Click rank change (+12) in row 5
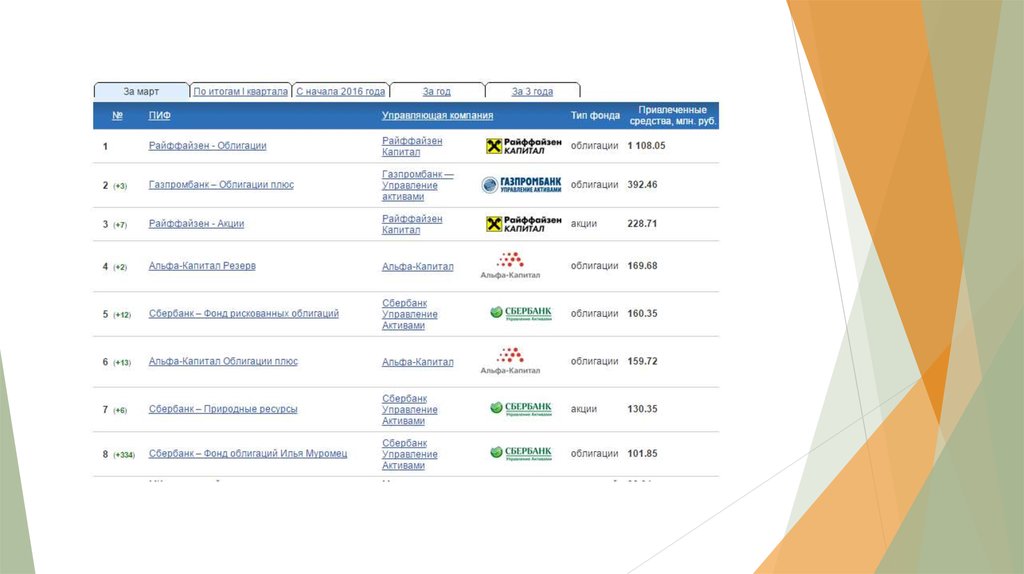The image size is (1024, 574). pos(122,315)
